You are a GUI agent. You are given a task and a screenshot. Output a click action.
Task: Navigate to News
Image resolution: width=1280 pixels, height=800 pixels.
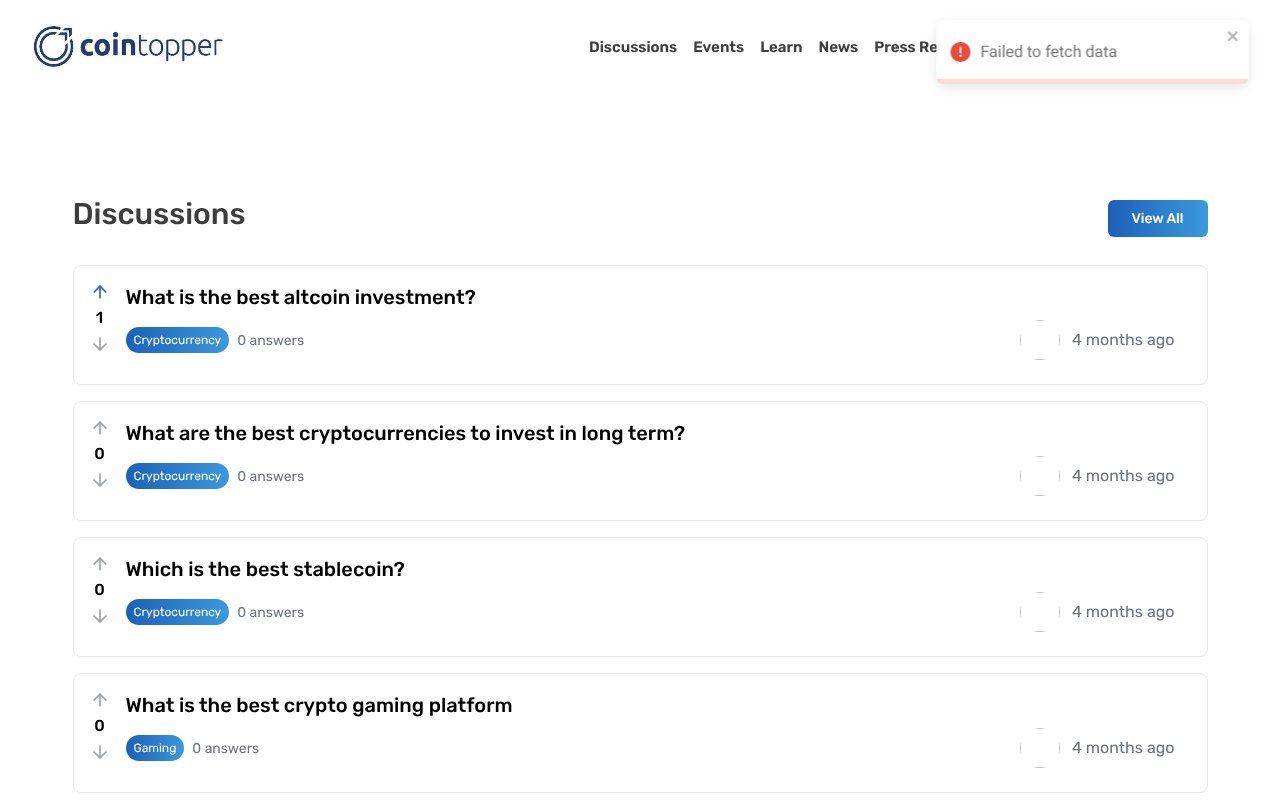click(837, 47)
